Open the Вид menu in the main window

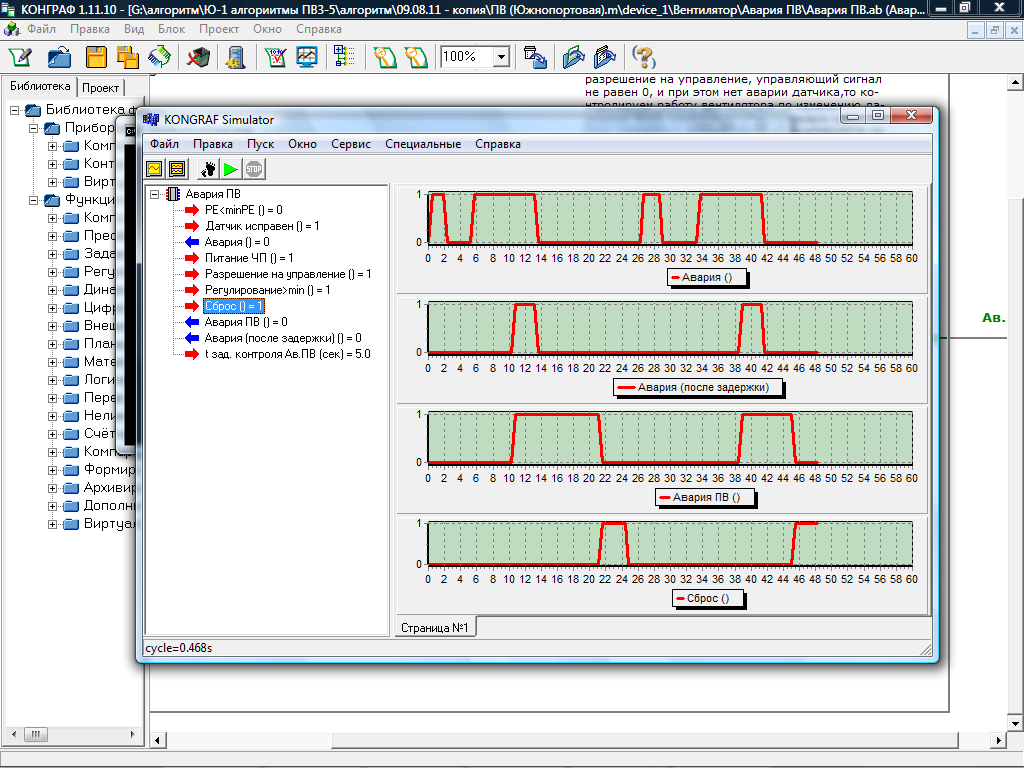click(134, 29)
